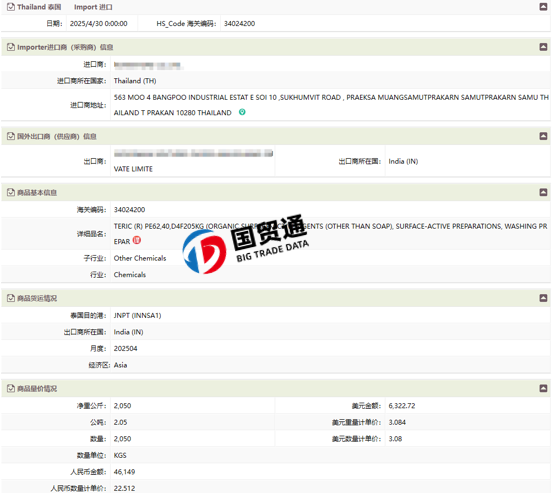Click the Big Trade Data watermark logo

pyautogui.click(x=245, y=245)
